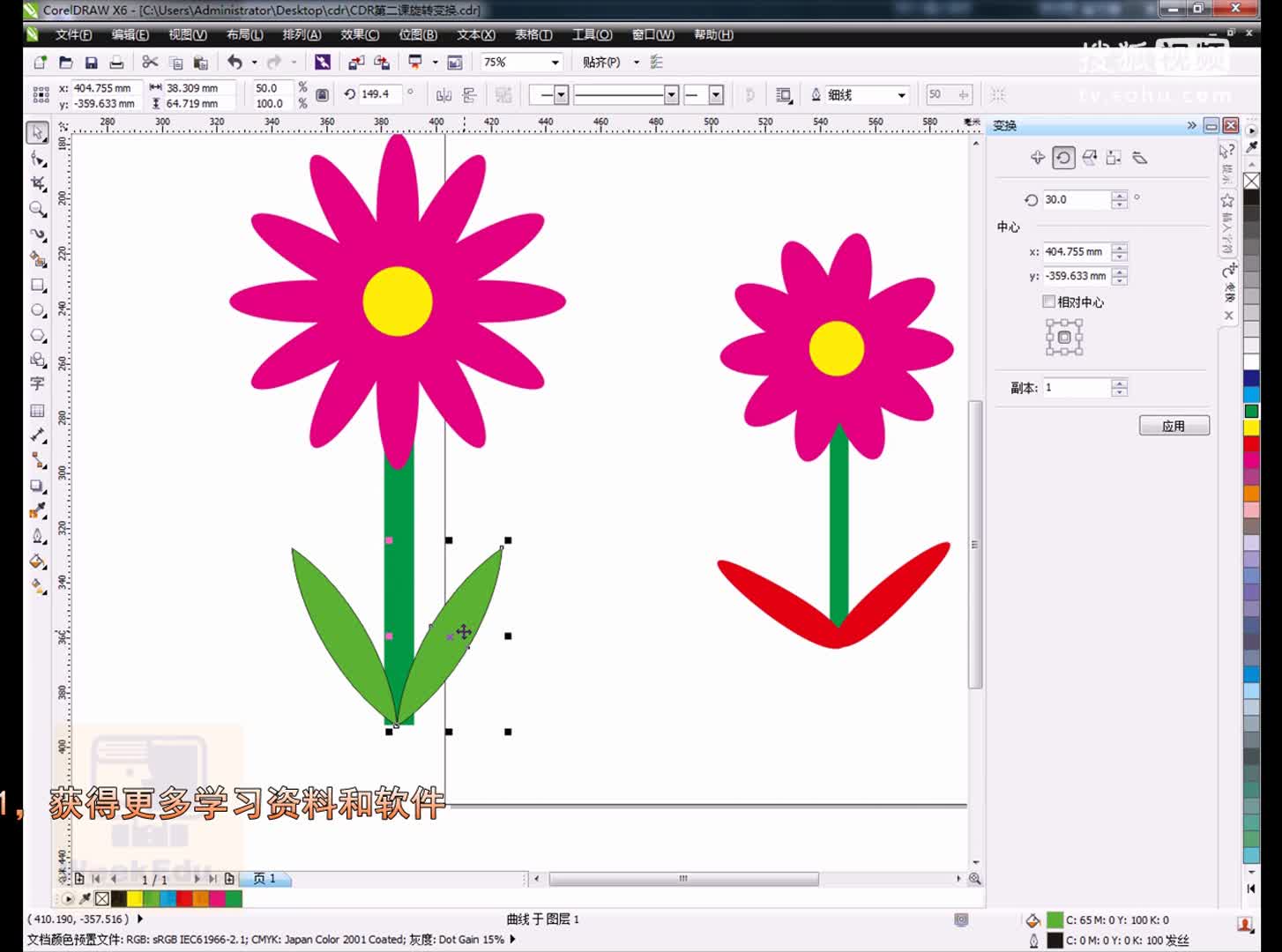The height and width of the screenshot is (952, 1282).
Task: Select the Text tool (字)
Action: (37, 385)
